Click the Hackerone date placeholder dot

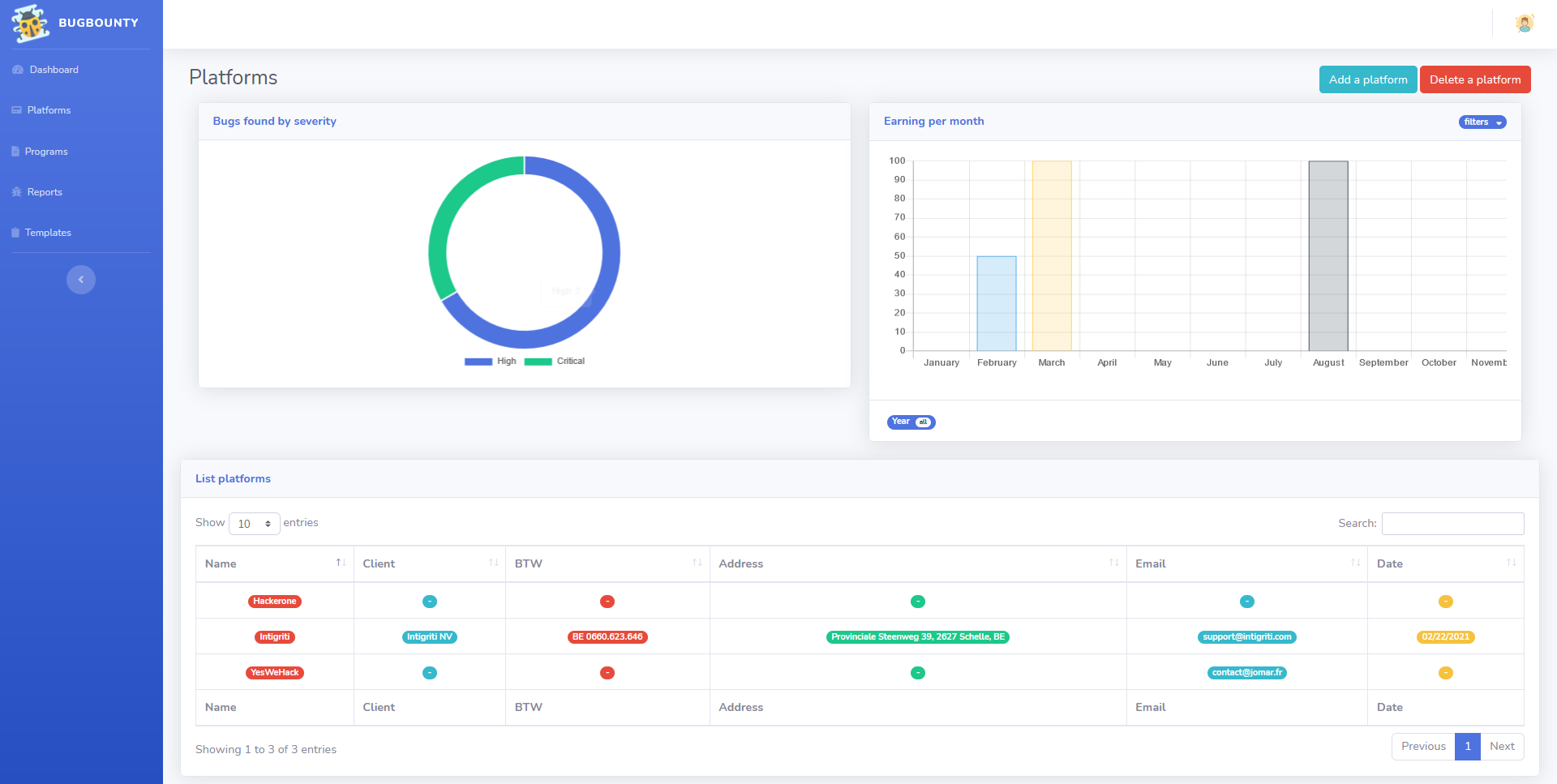click(x=1446, y=602)
